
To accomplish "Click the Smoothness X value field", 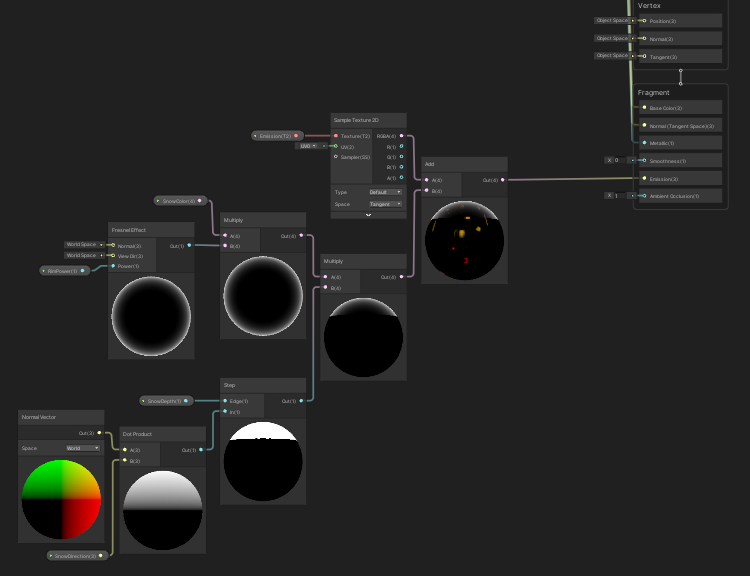I will coord(620,160).
